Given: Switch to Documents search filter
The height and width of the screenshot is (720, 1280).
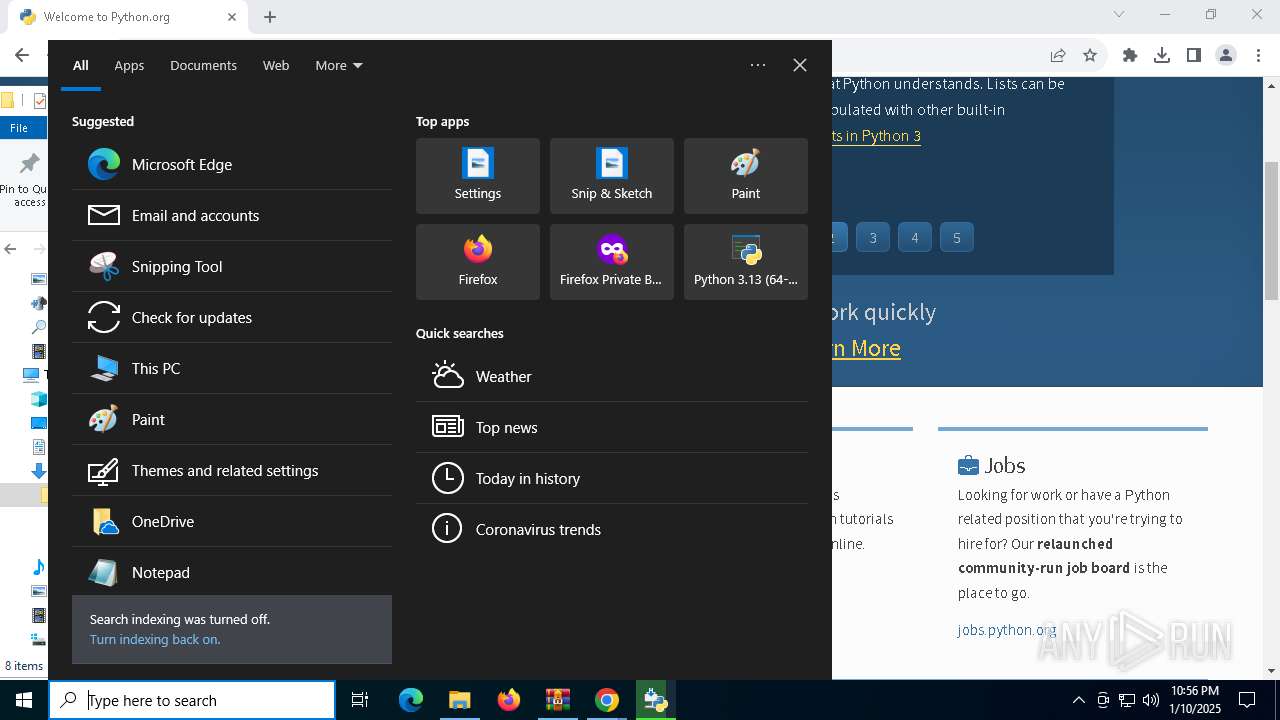Looking at the screenshot, I should (x=203, y=65).
